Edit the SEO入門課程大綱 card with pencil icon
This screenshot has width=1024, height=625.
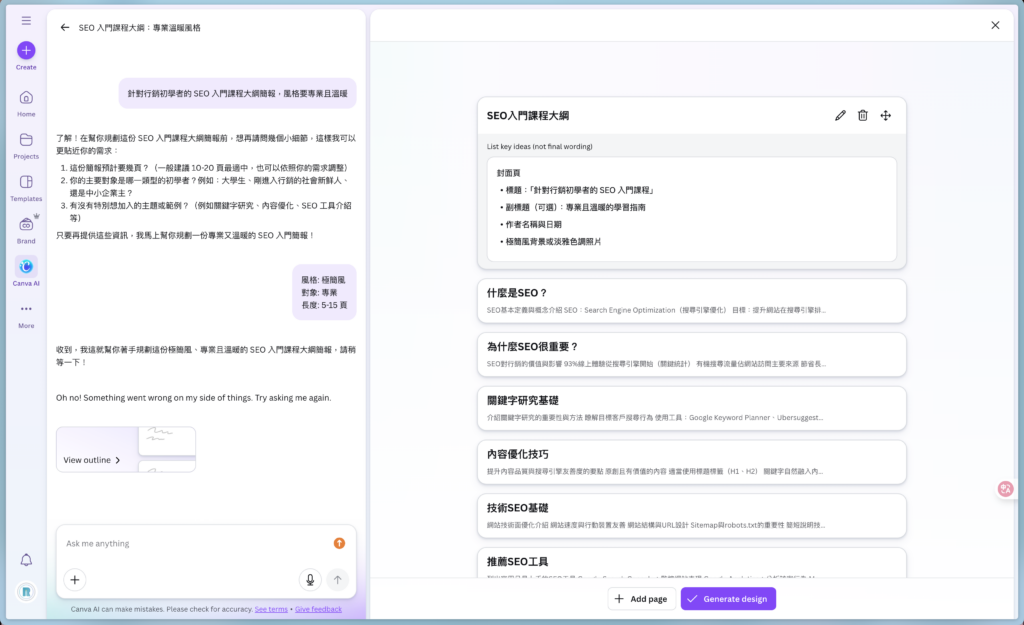click(x=840, y=116)
